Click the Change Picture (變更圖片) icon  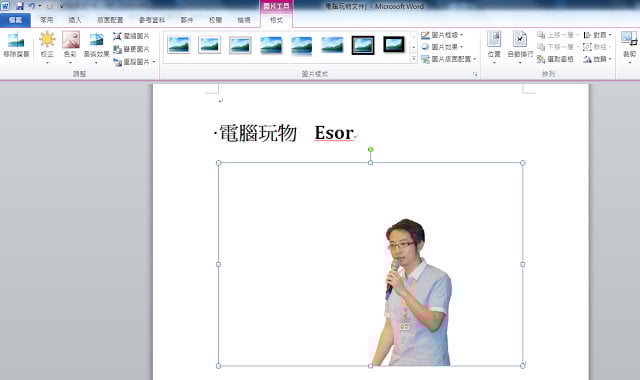(x=118, y=49)
